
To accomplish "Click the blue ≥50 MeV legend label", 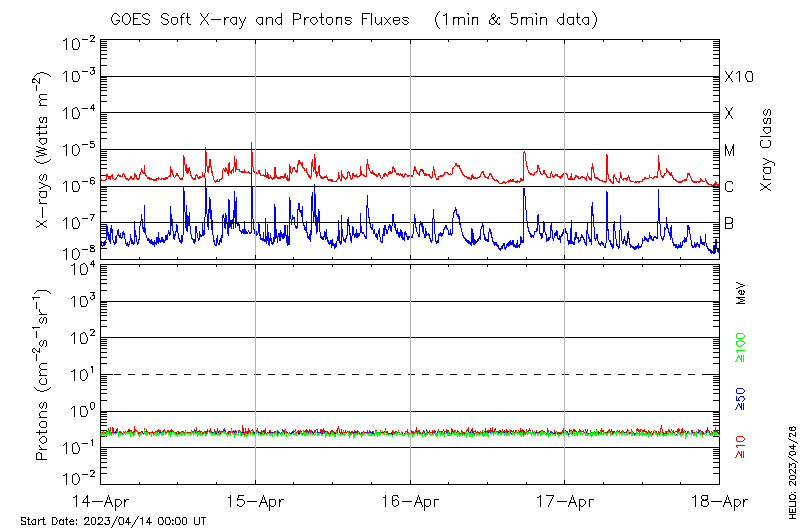I will [741, 398].
